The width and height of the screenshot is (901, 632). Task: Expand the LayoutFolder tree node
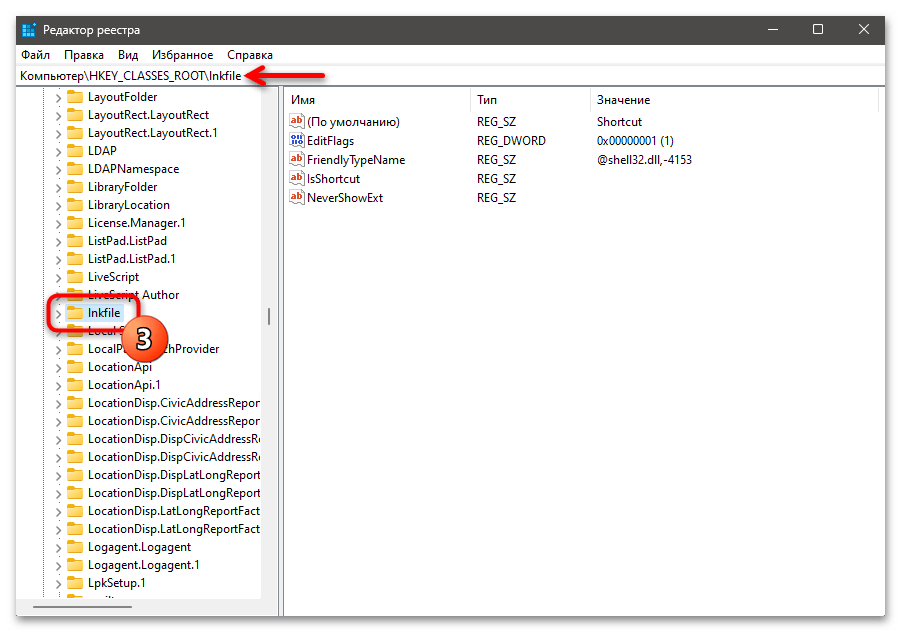(x=57, y=97)
